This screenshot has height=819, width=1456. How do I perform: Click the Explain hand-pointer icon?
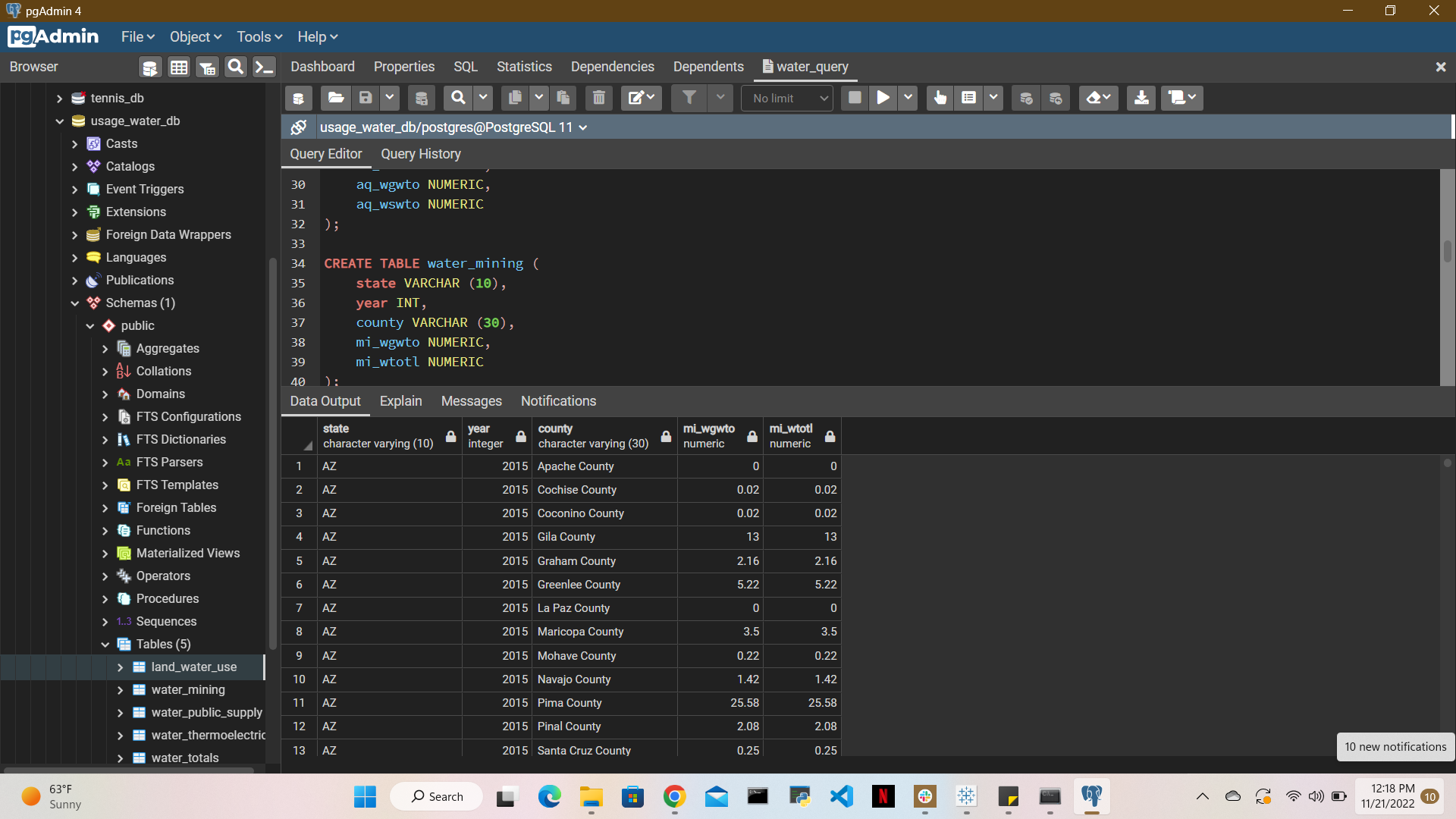pos(940,98)
